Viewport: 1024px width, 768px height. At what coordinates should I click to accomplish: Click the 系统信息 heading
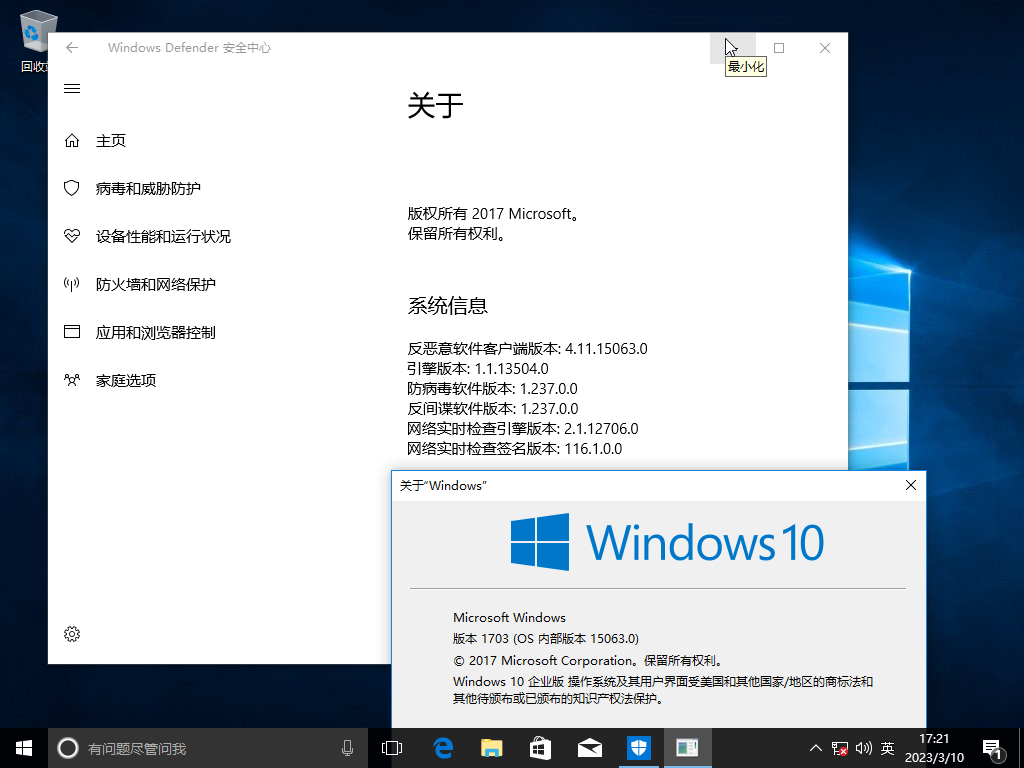tap(447, 305)
